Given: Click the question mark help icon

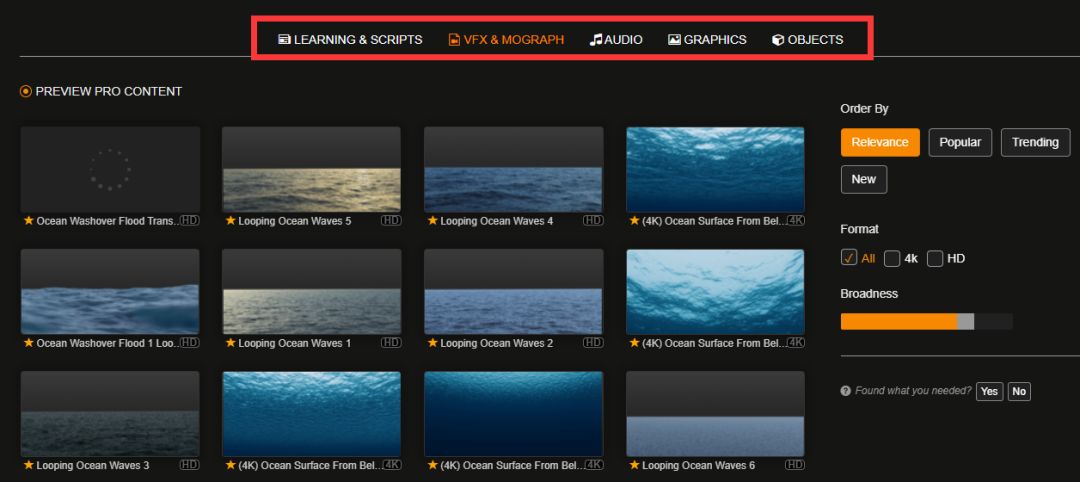Looking at the screenshot, I should pyautogui.click(x=846, y=390).
